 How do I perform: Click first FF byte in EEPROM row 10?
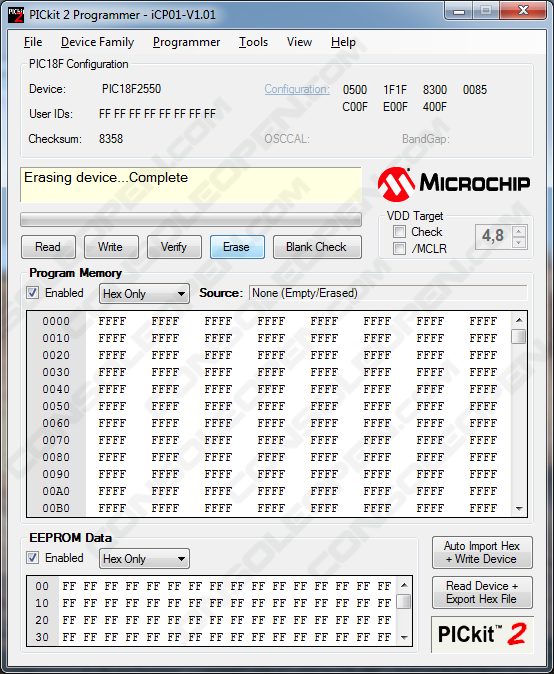point(69,604)
